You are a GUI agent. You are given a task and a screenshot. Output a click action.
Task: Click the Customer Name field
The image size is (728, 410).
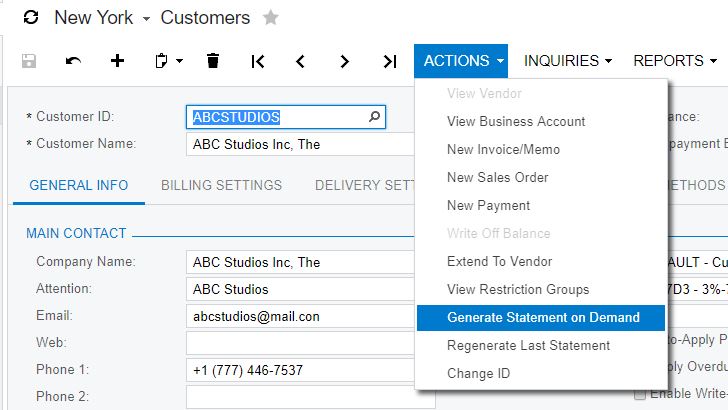pyautogui.click(x=300, y=144)
